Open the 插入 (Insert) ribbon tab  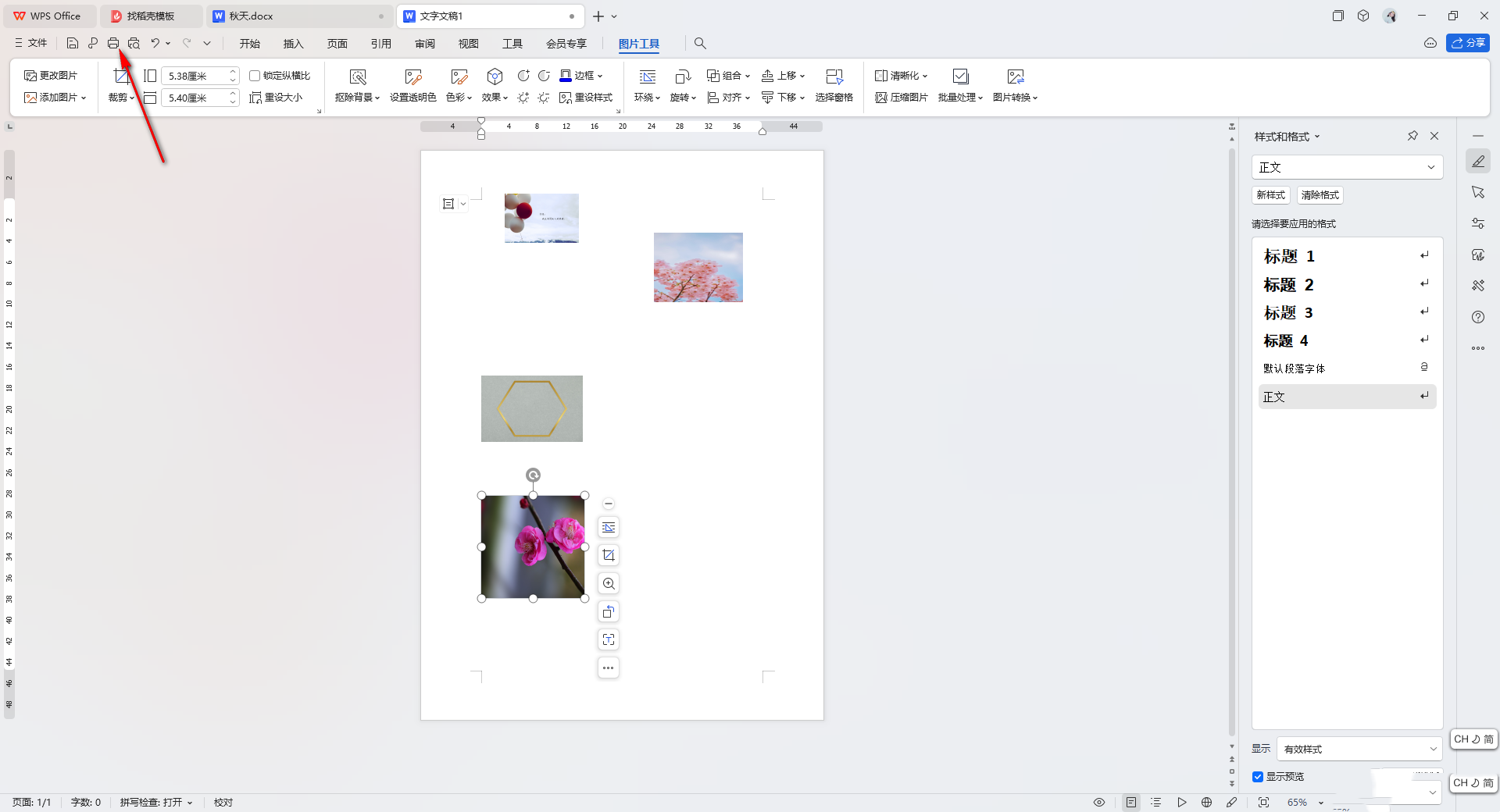coord(294,44)
